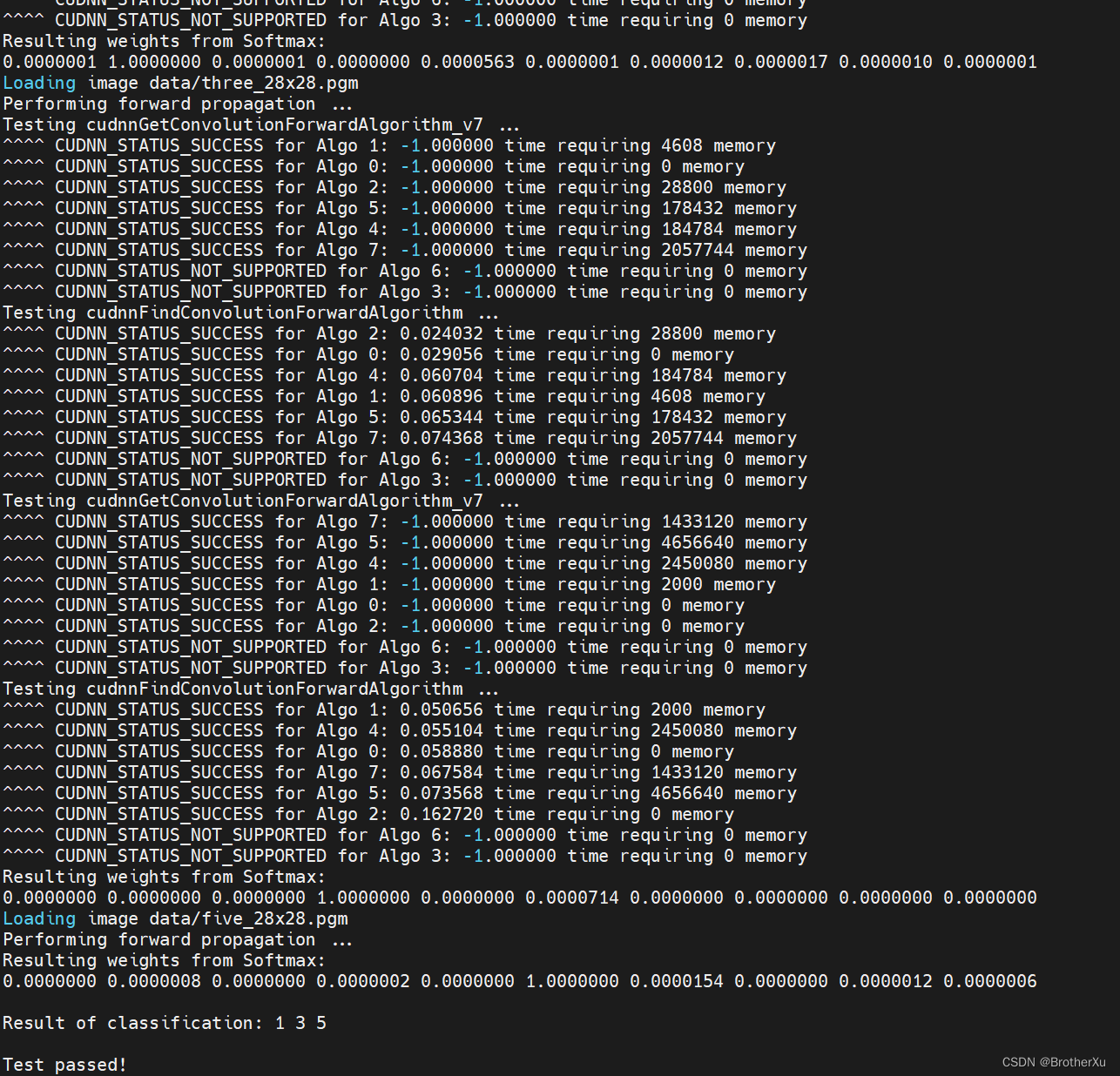1120x1076 pixels.
Task: Click 'Testing cudnnFindConvolutionForwardAlgorithm' above the 0.050656 line
Action: click(233, 689)
